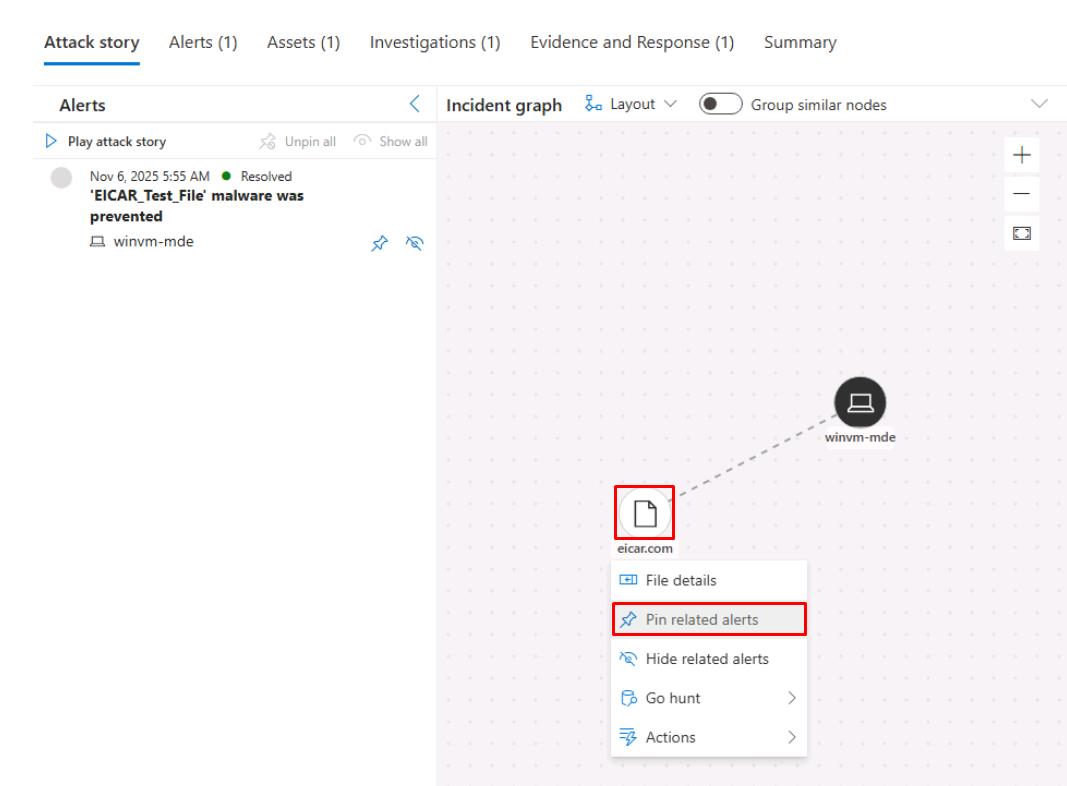This screenshot has height=786, width=1067.
Task: Choose Pin related alerts from menu
Action: 708,620
